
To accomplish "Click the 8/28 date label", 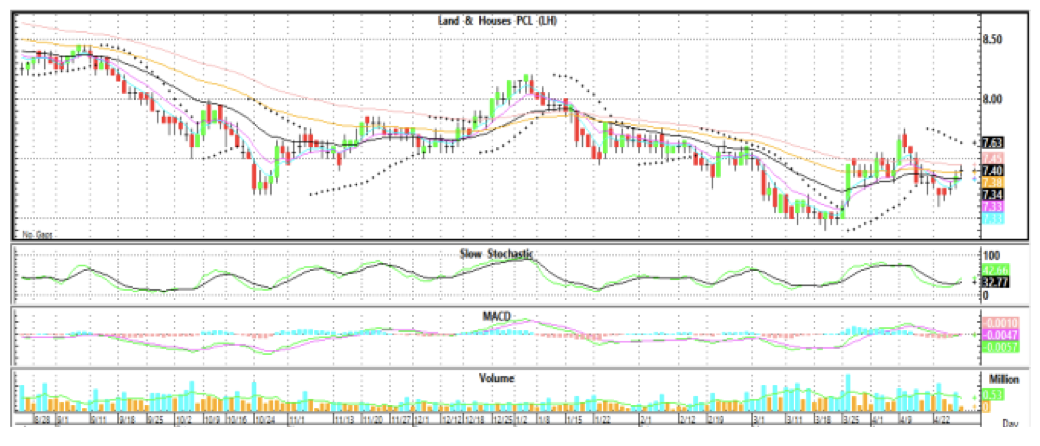I will pyautogui.click(x=42, y=419).
